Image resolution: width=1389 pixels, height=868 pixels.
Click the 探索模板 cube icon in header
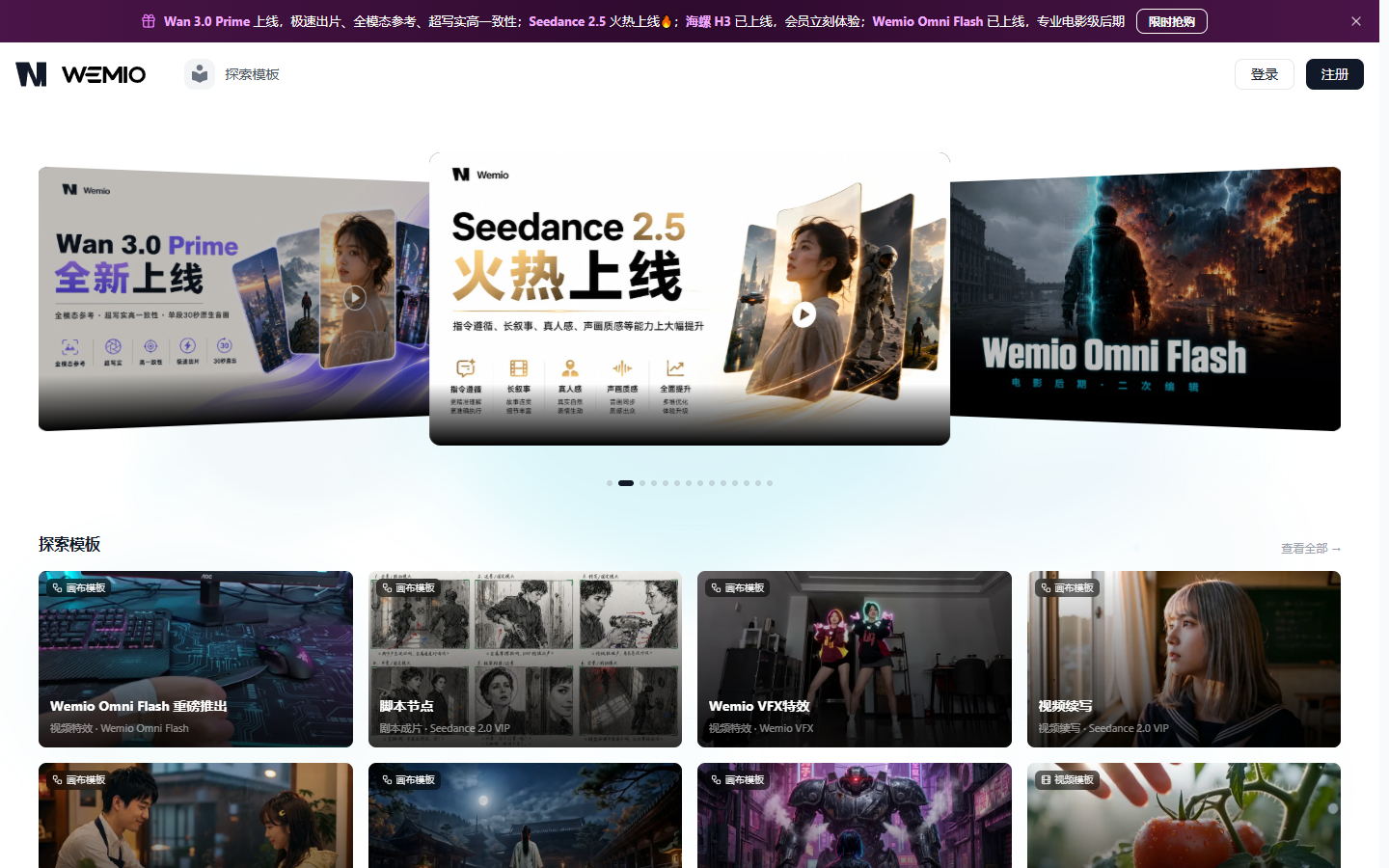[200, 74]
